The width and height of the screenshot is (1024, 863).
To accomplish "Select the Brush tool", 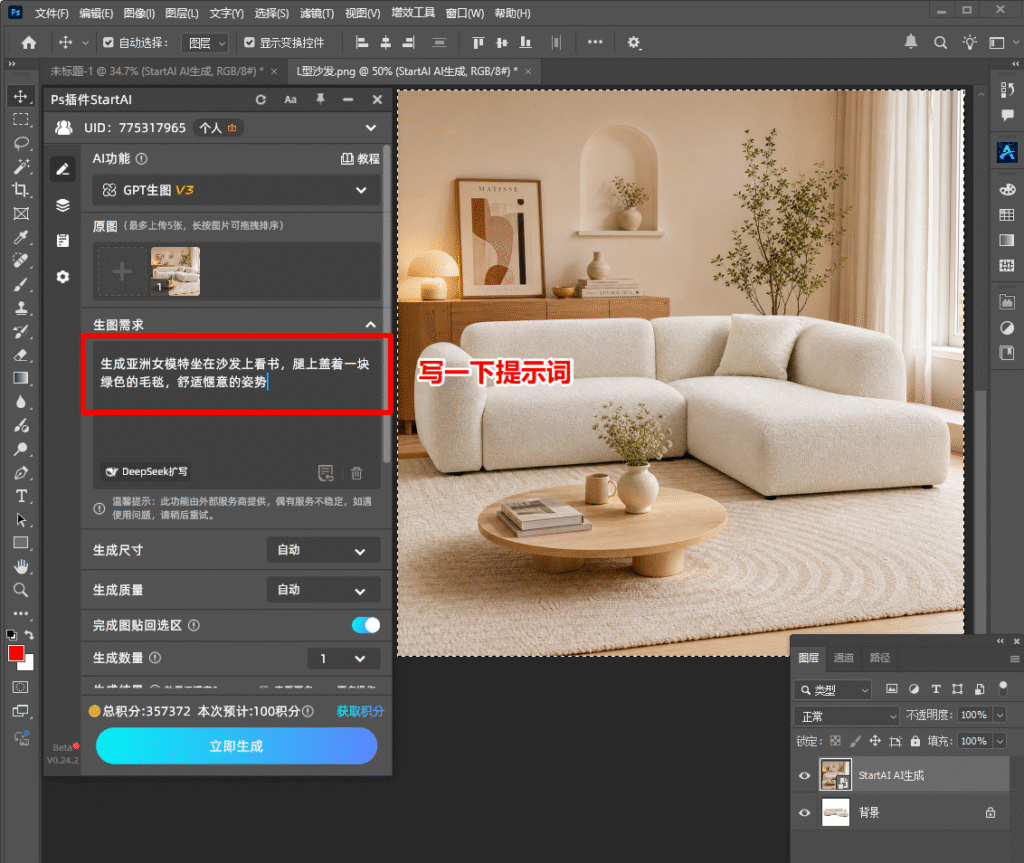I will click(21, 284).
